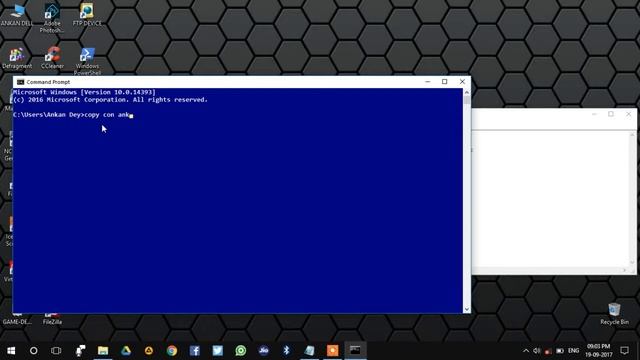This screenshot has height=360, width=640.
Task: Launch Google Chrome from taskbar
Action: (x=172, y=351)
